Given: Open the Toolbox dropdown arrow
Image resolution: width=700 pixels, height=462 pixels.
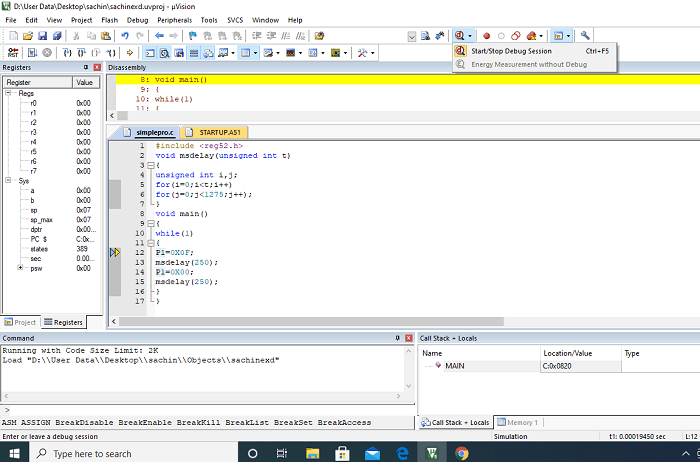Looking at the screenshot, I should click(372, 53).
